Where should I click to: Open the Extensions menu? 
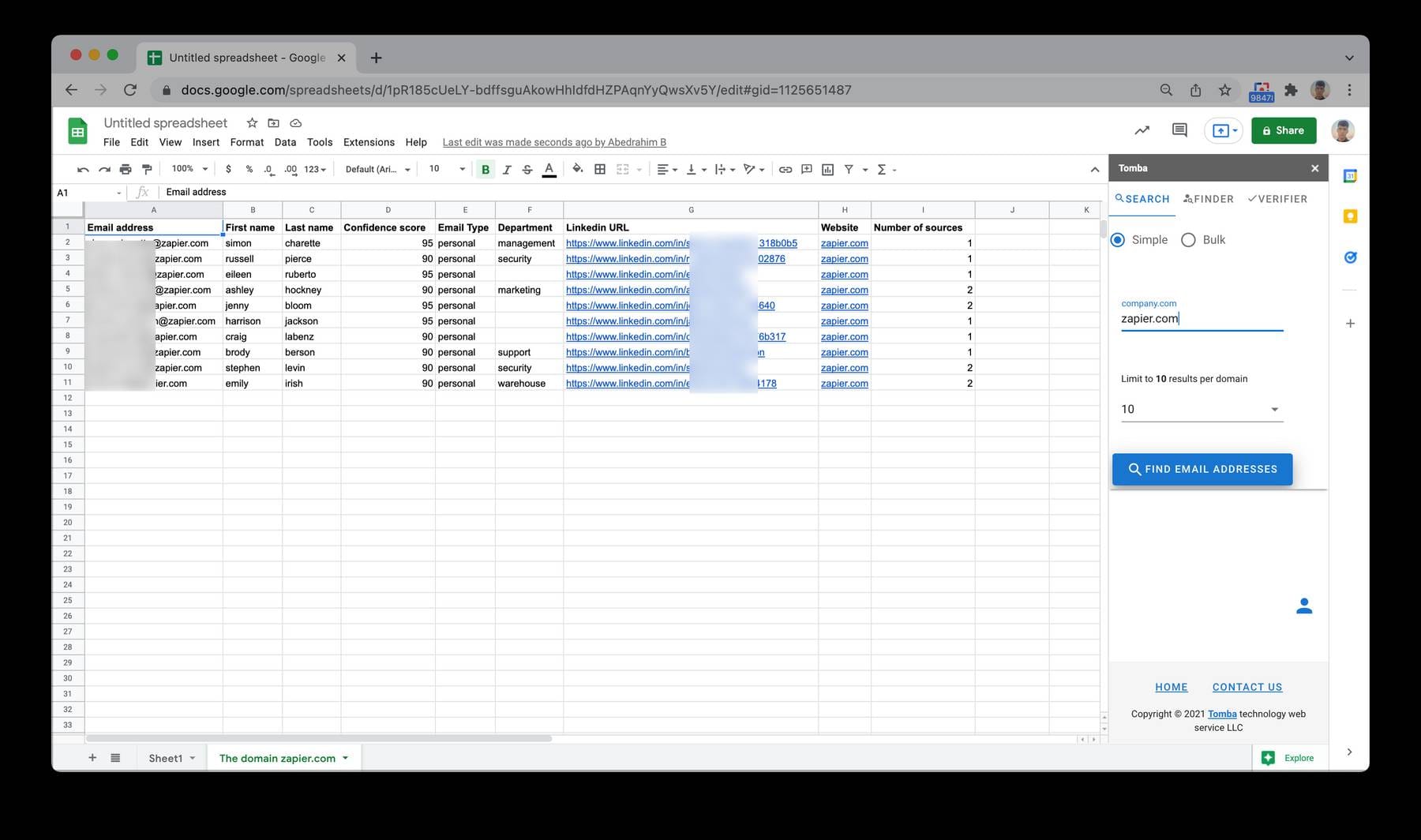369,142
